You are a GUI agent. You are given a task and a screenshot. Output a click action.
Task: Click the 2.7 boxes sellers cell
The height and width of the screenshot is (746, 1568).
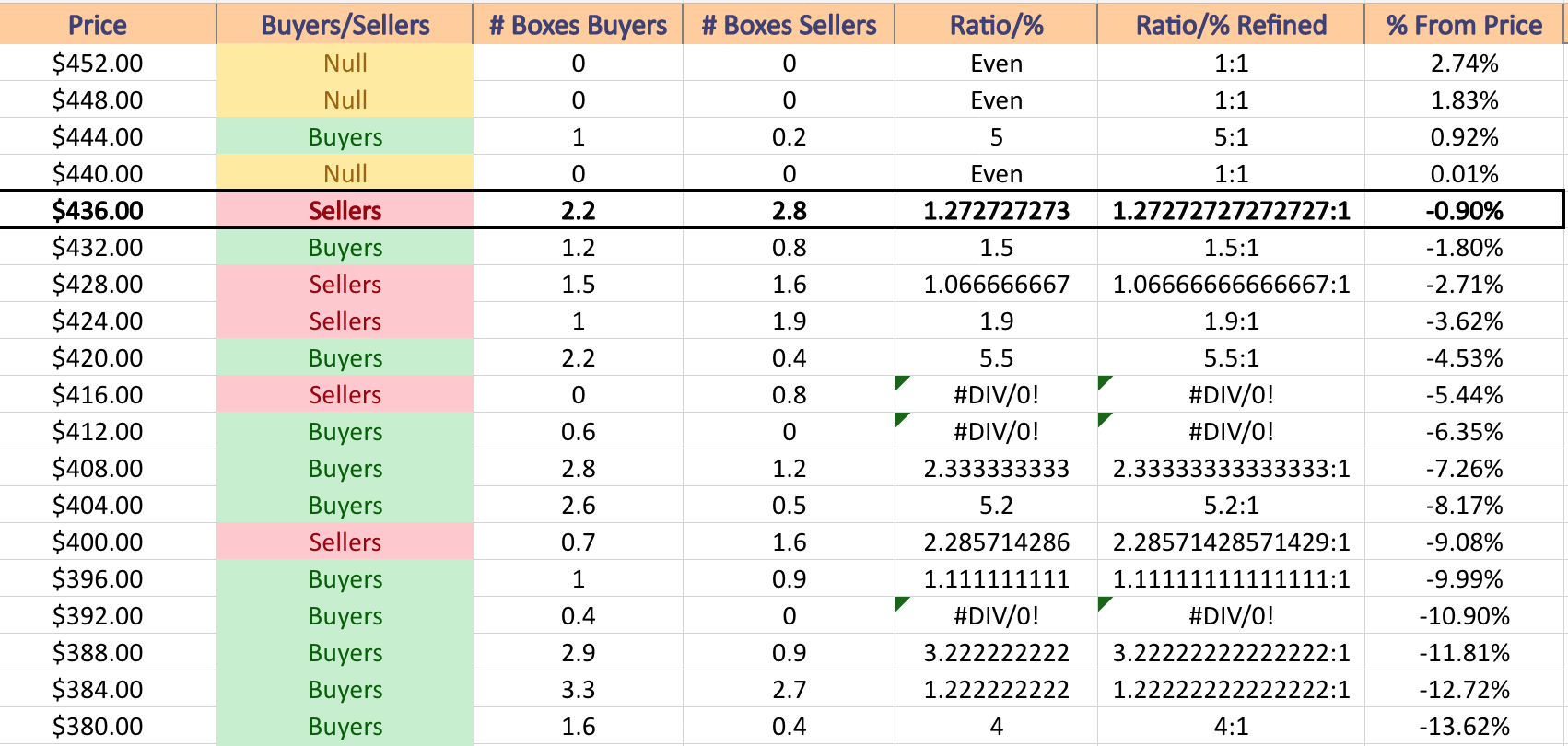(789, 690)
